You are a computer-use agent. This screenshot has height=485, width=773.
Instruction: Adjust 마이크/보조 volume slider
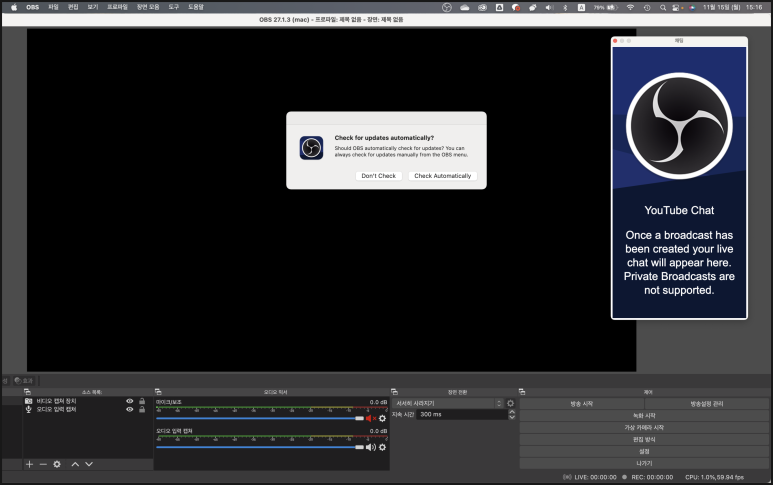click(x=260, y=418)
